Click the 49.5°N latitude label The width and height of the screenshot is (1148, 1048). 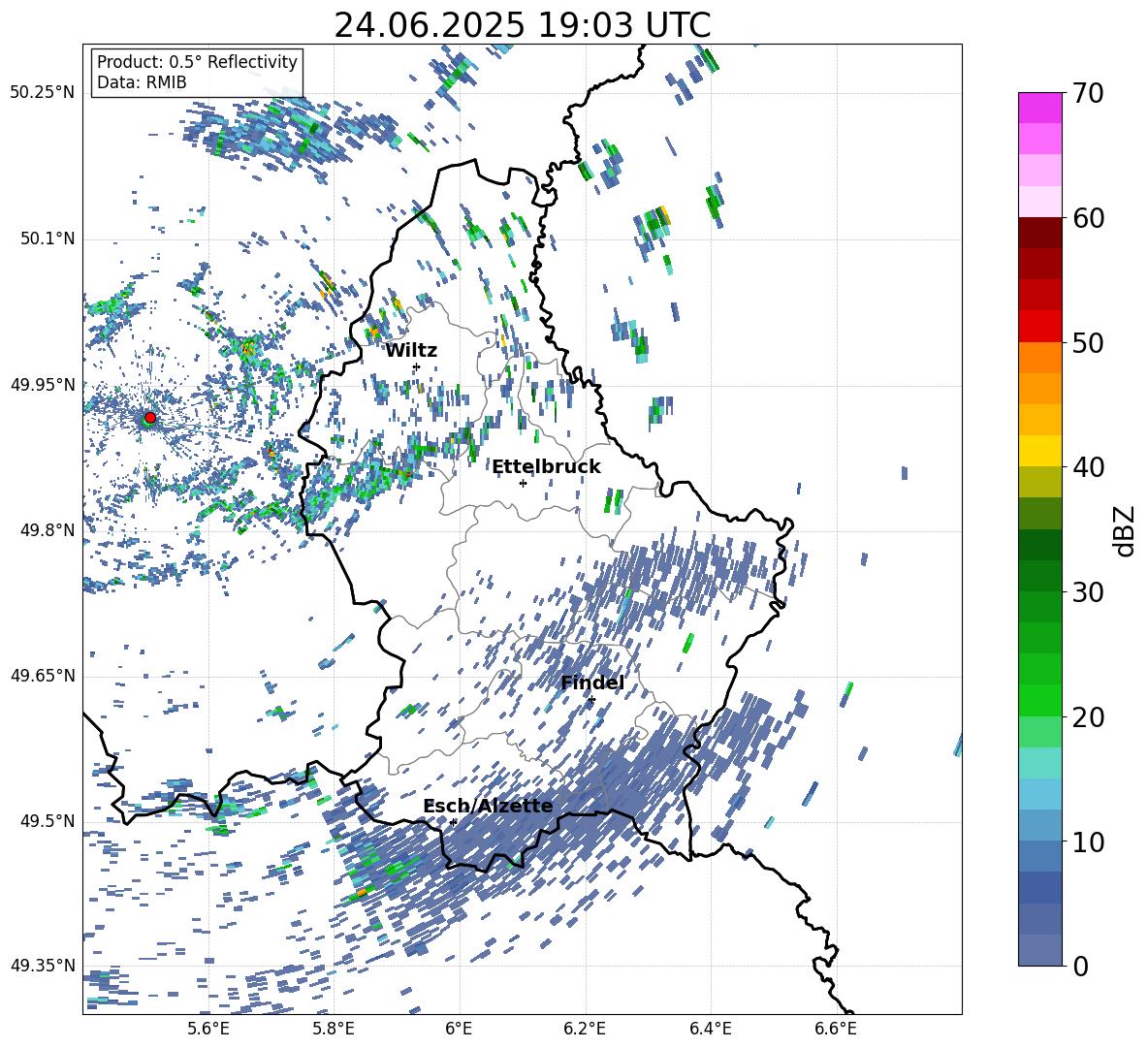47,821
